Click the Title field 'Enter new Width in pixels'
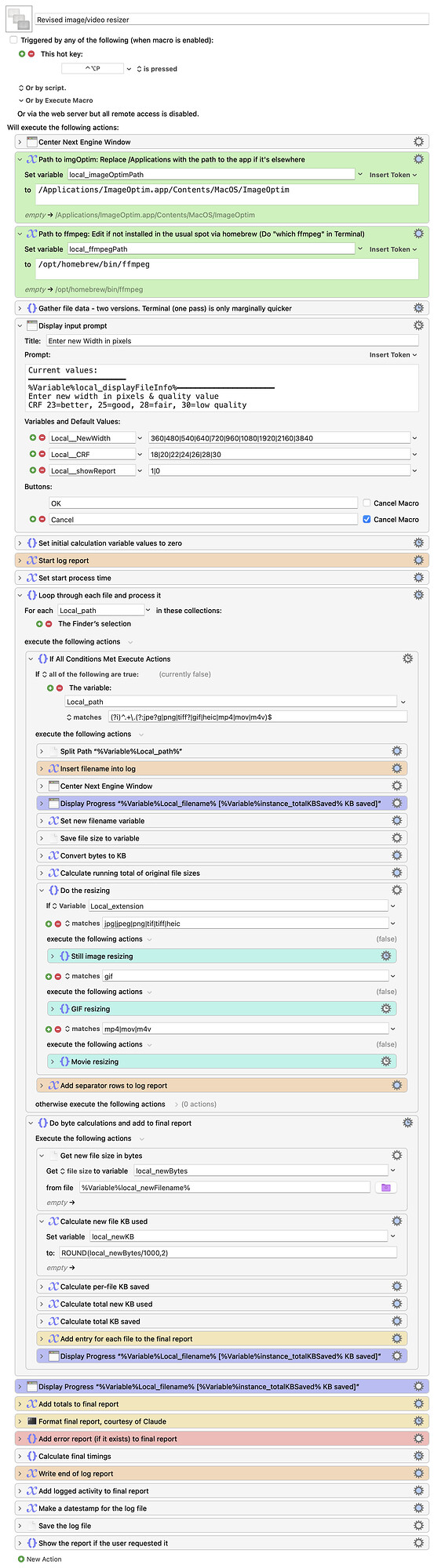434x1568 pixels. click(x=232, y=341)
